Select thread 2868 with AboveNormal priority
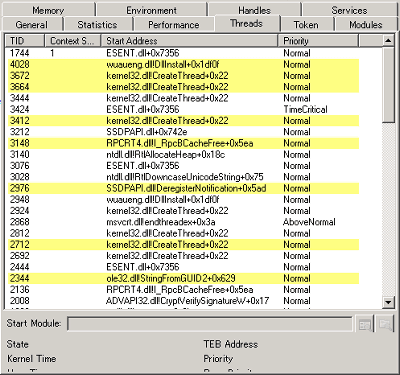Viewport: 400px width, 375px height. point(183,222)
